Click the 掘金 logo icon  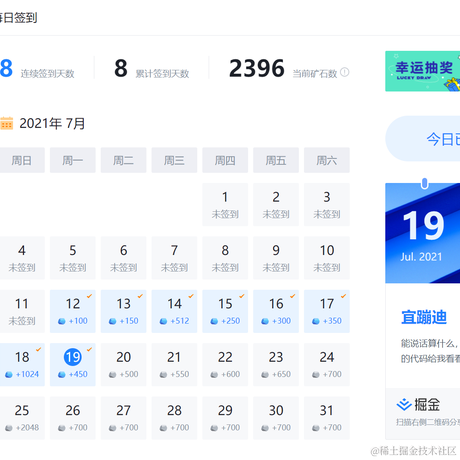tap(404, 405)
